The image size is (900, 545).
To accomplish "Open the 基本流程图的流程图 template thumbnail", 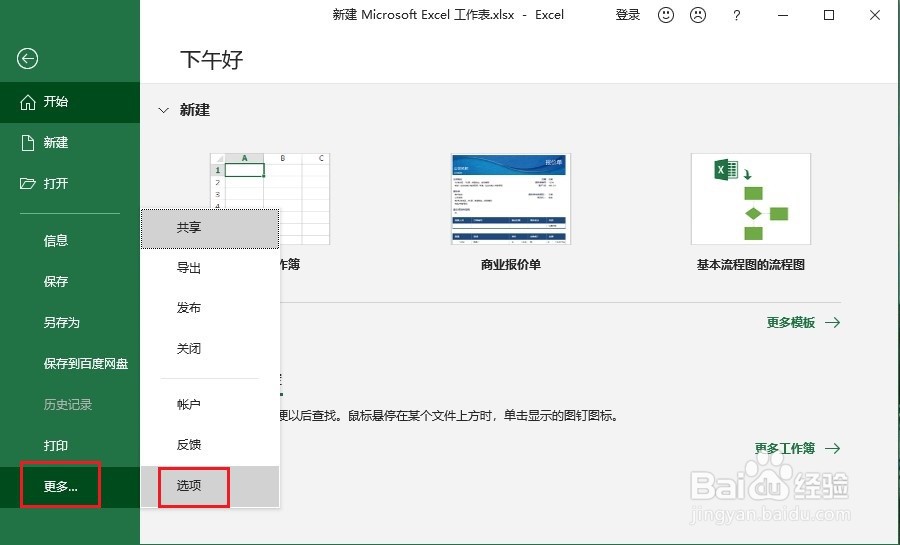I will click(751, 198).
